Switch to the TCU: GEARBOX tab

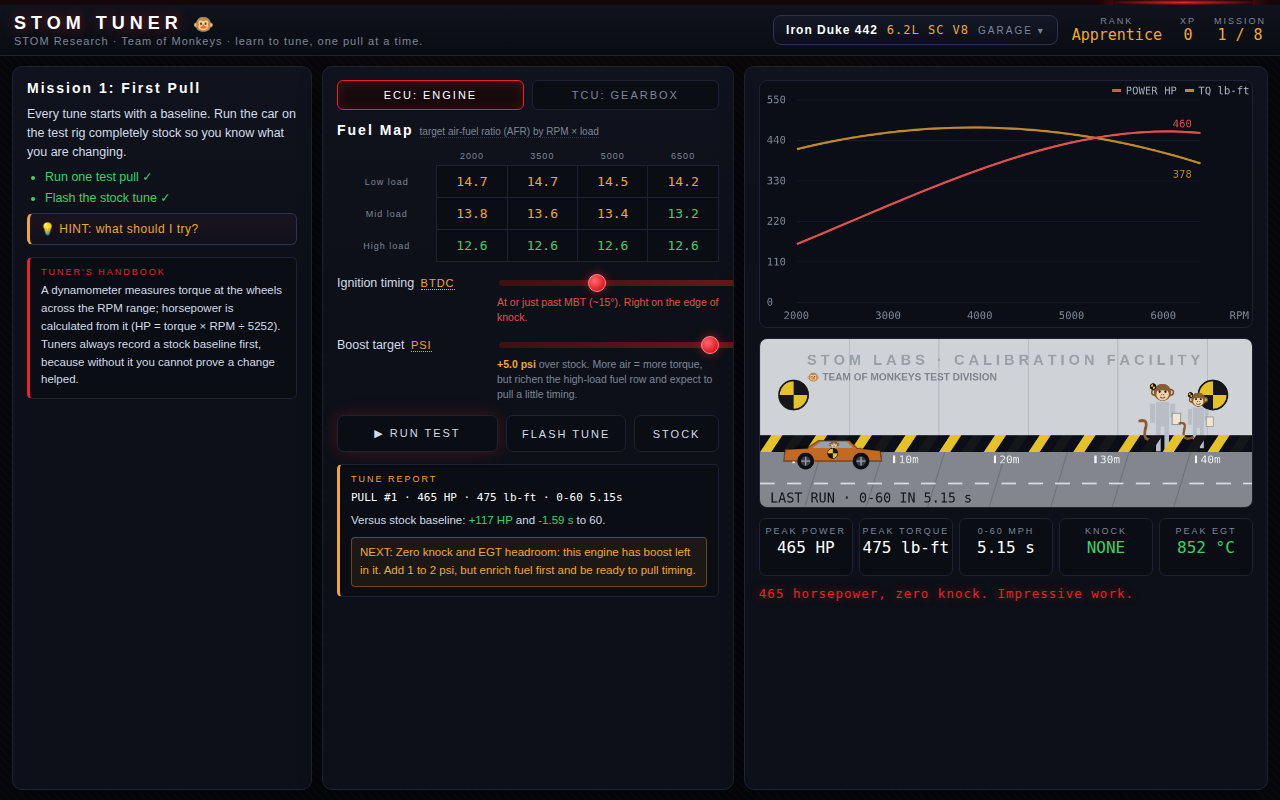click(625, 95)
